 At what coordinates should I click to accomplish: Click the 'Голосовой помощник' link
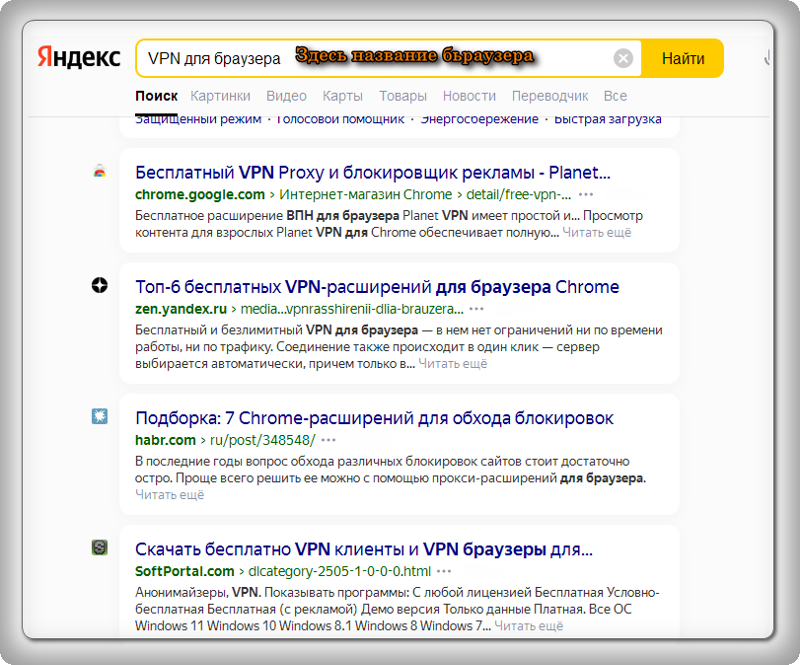[340, 119]
